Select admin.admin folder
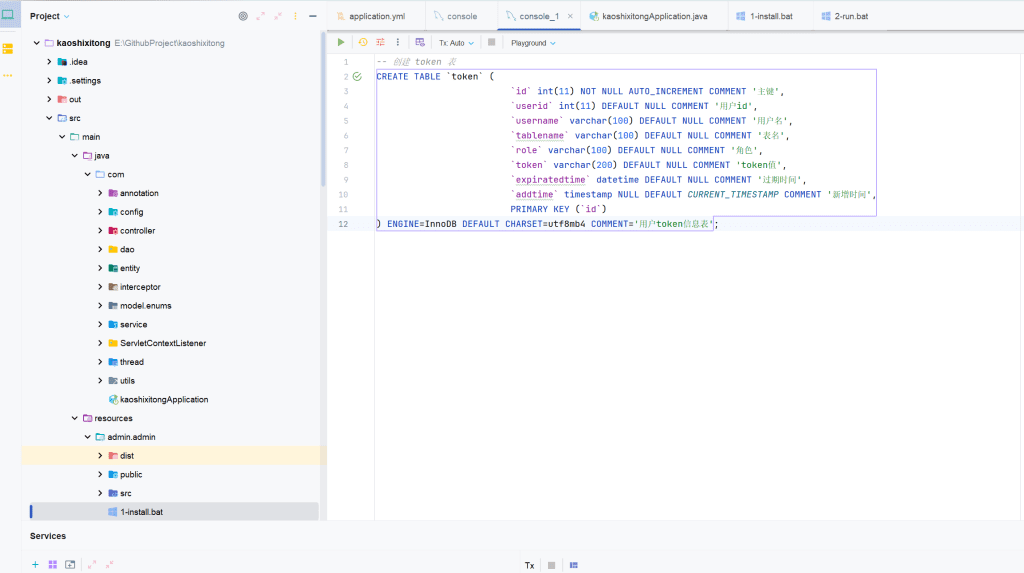1024x573 pixels. (x=131, y=437)
